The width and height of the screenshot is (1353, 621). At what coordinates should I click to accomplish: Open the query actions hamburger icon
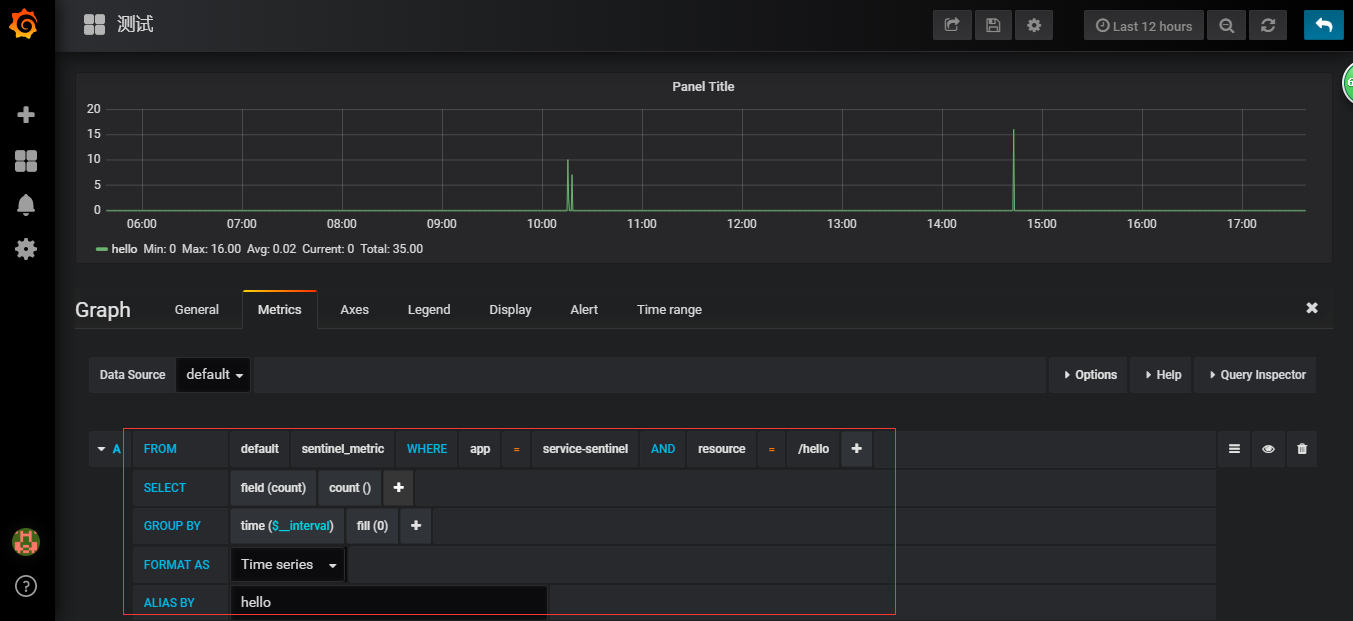pos(1233,448)
